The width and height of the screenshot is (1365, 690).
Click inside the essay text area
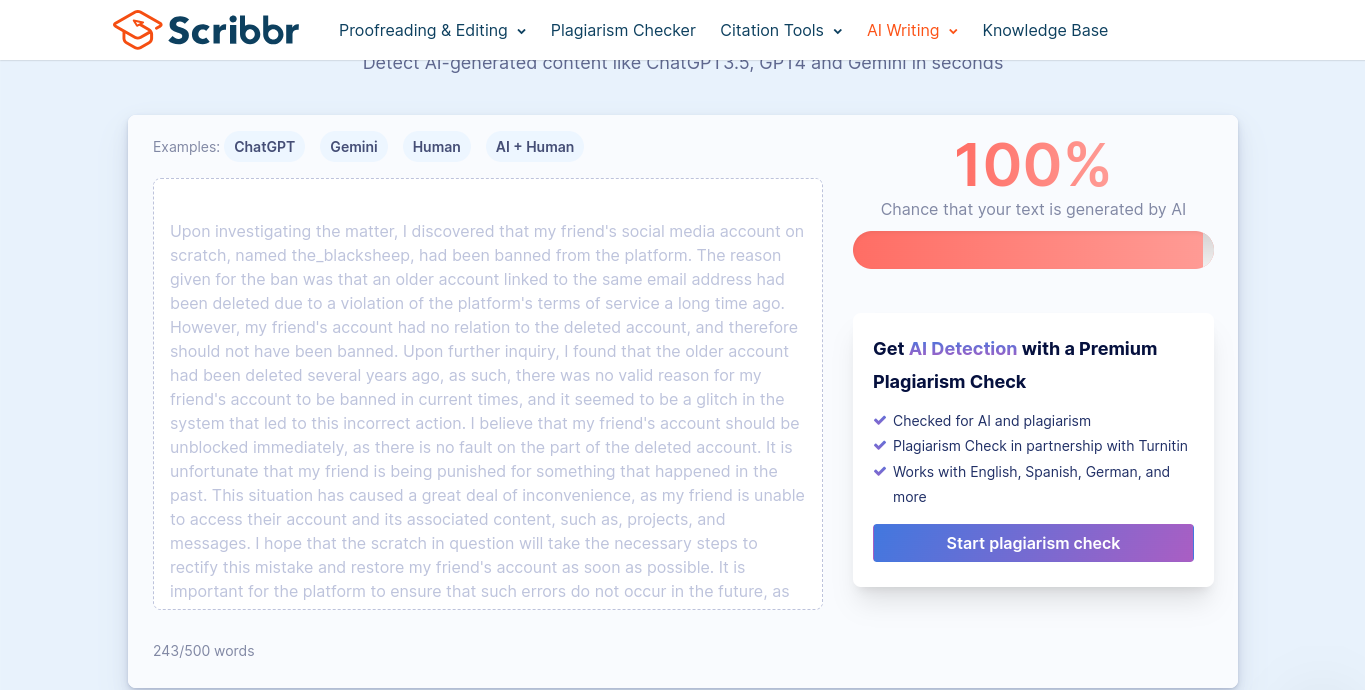pyautogui.click(x=488, y=400)
